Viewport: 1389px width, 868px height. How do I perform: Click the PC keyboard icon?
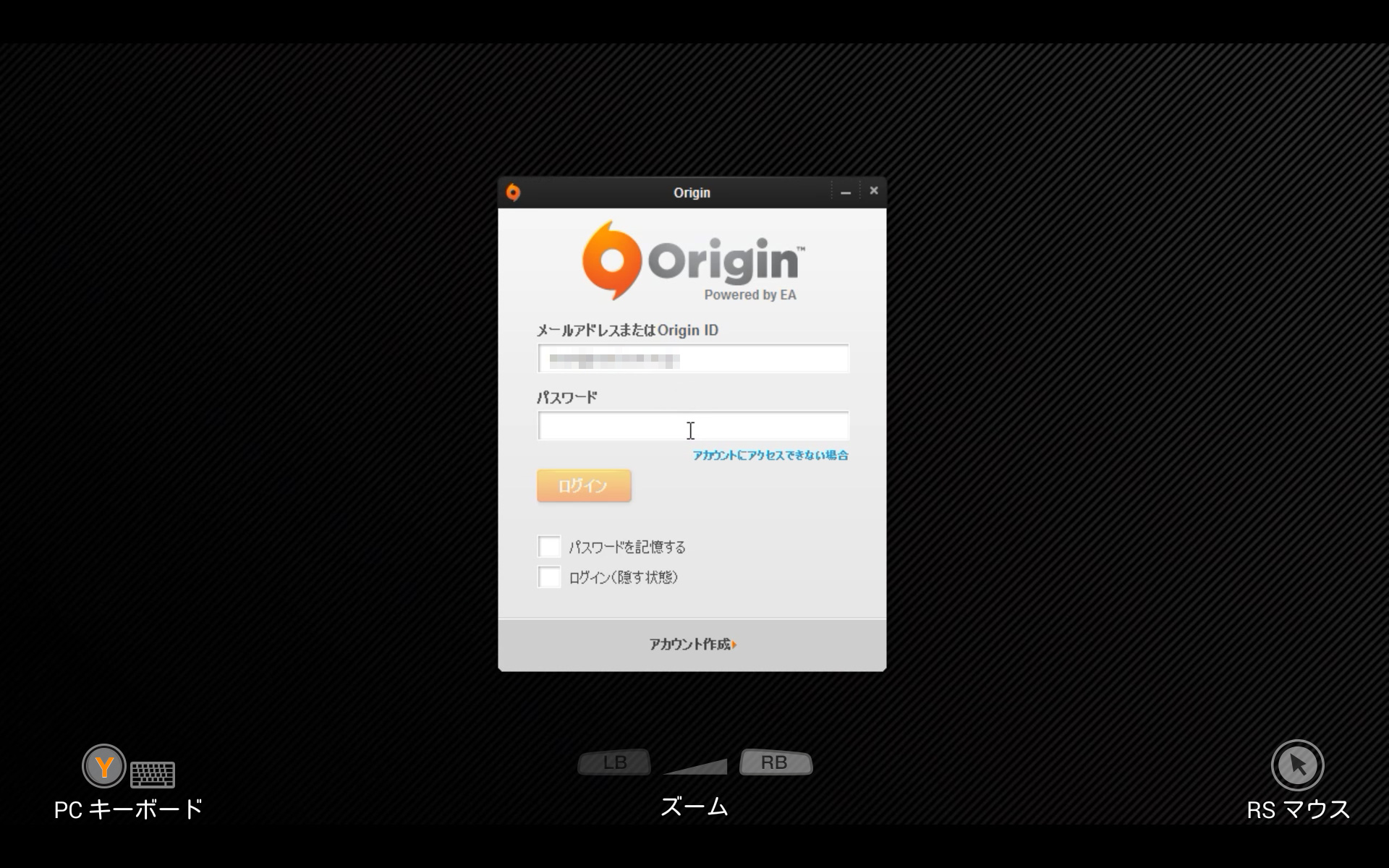[x=153, y=774]
